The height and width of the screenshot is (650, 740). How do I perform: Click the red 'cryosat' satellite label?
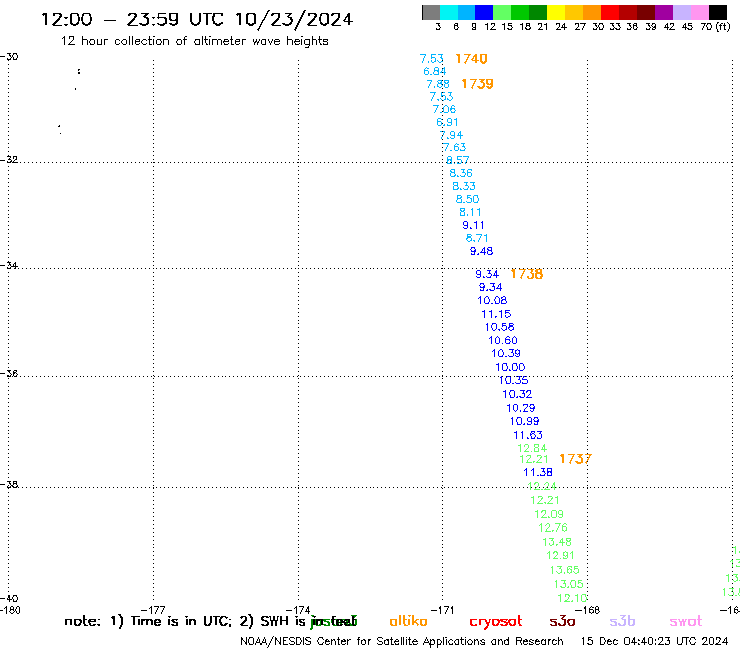pos(496,622)
